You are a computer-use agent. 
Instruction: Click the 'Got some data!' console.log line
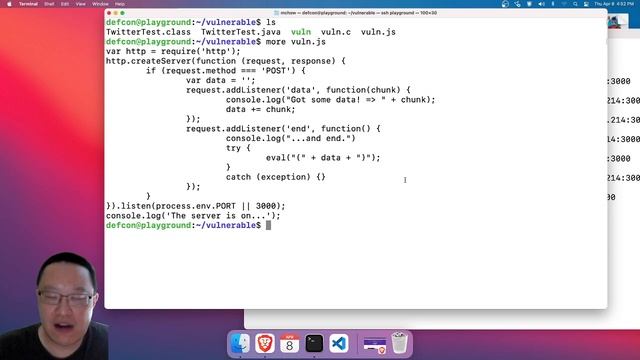pos(331,100)
